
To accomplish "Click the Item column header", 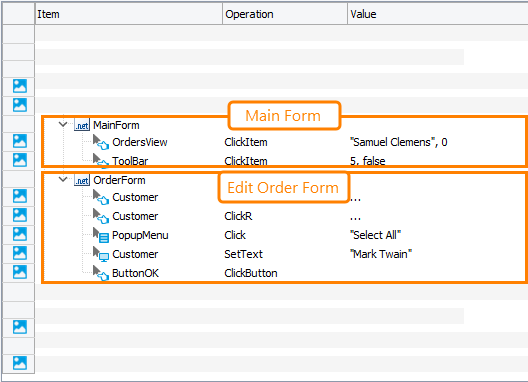I will point(129,14).
